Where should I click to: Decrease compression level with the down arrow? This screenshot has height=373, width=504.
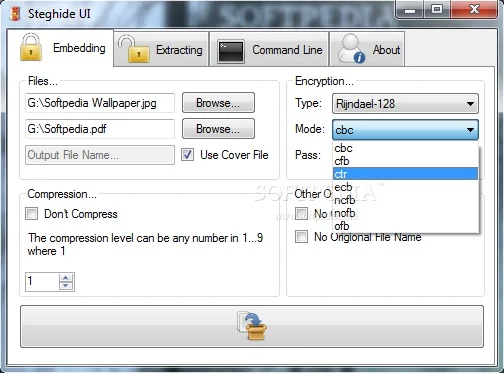(66, 286)
